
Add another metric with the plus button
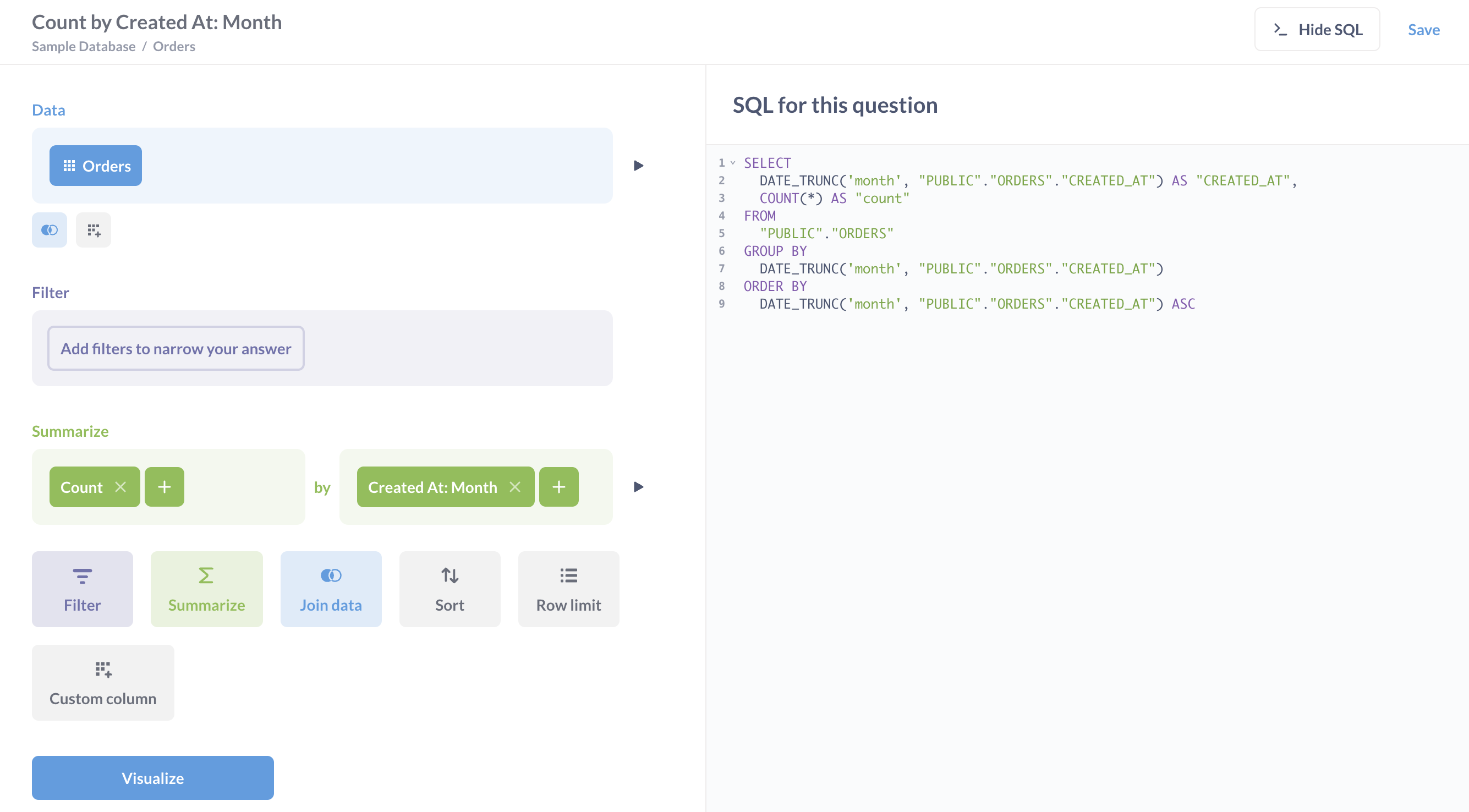[x=165, y=487]
